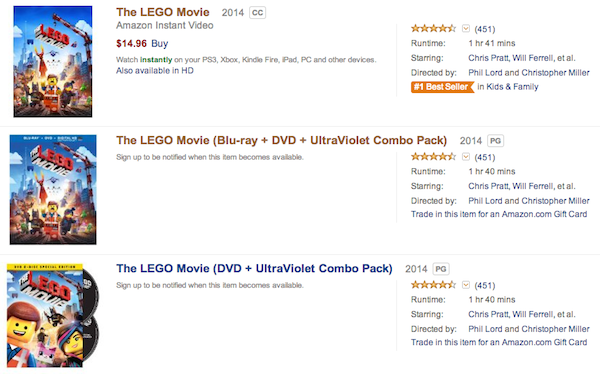Click star rating of DVD combo pack
This screenshot has height=374, width=600.
click(433, 285)
